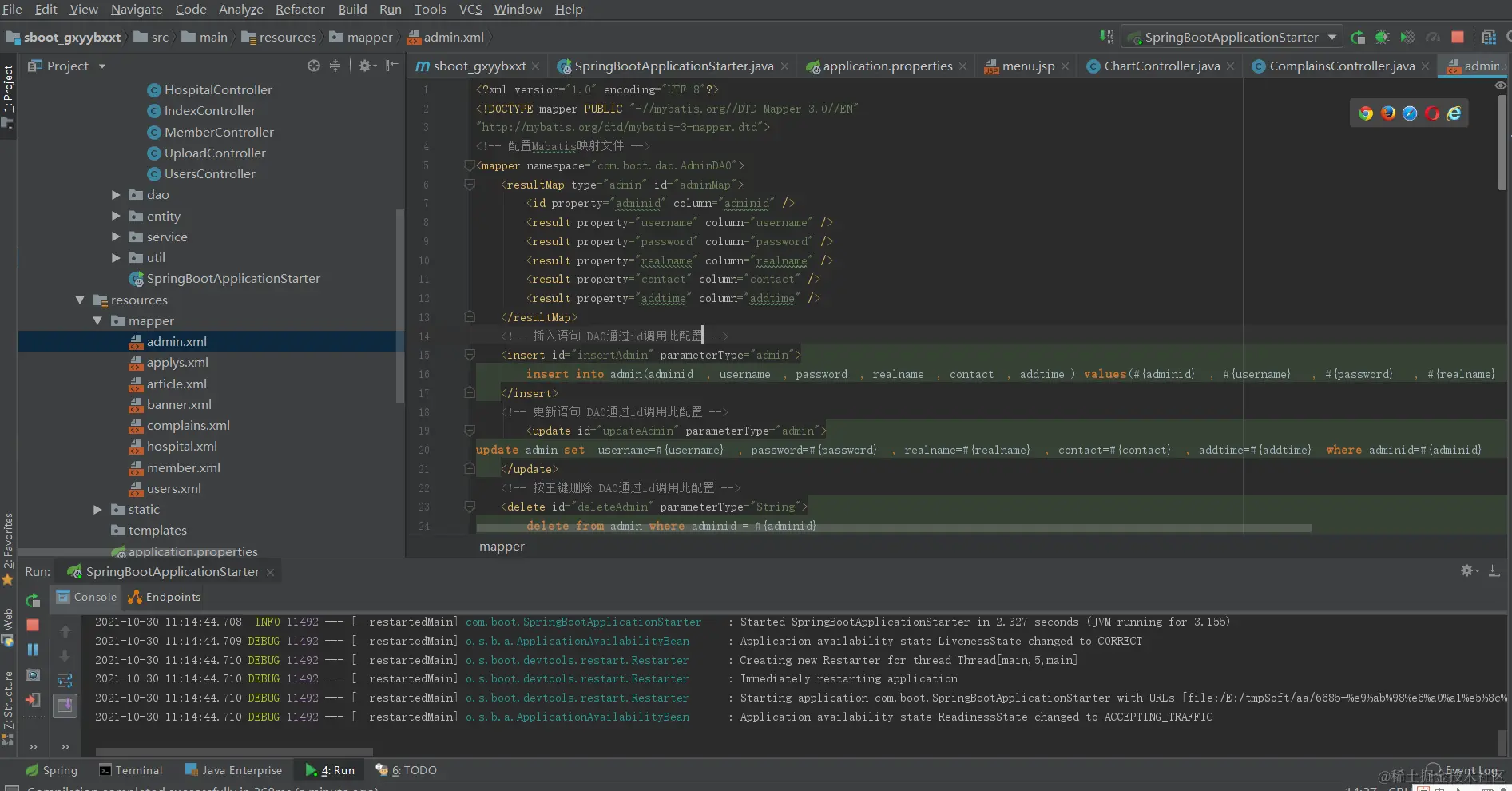Collapse all nodes in Project panel
Image resolution: width=1512 pixels, height=791 pixels.
coord(335,66)
